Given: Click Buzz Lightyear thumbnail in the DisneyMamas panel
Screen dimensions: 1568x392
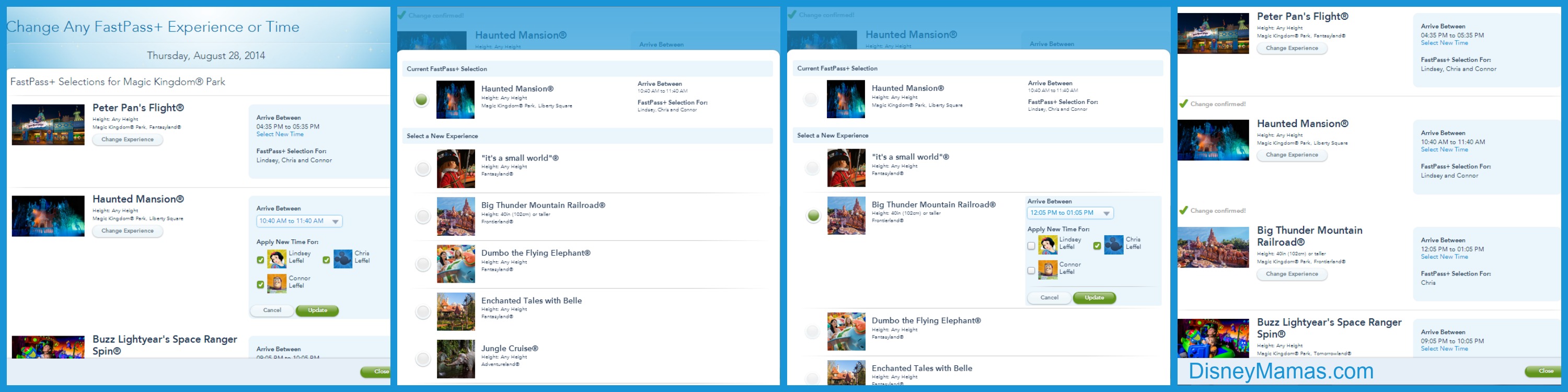Looking at the screenshot, I should pyautogui.click(x=1213, y=339).
